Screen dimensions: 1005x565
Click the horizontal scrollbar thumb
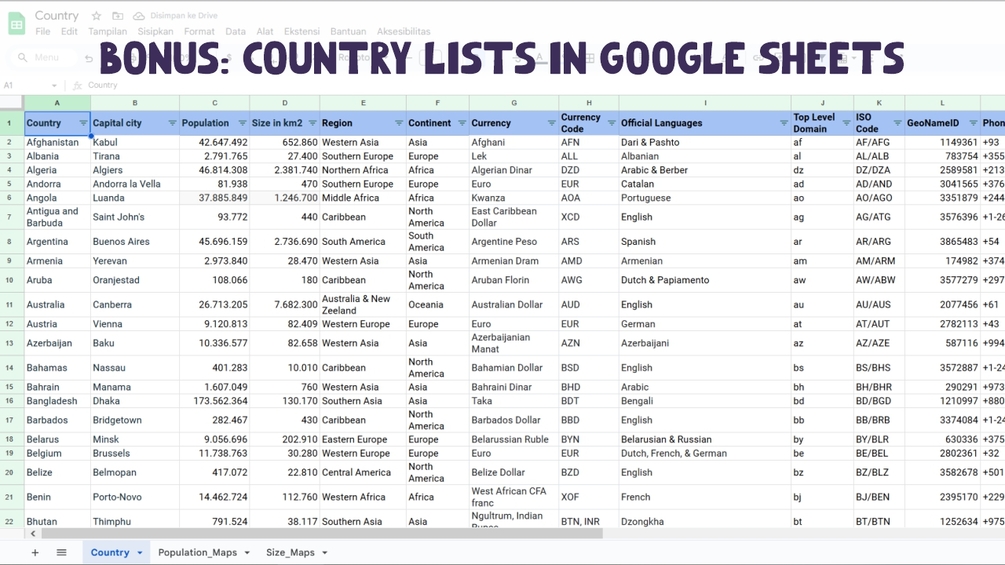pyautogui.click(x=322, y=534)
